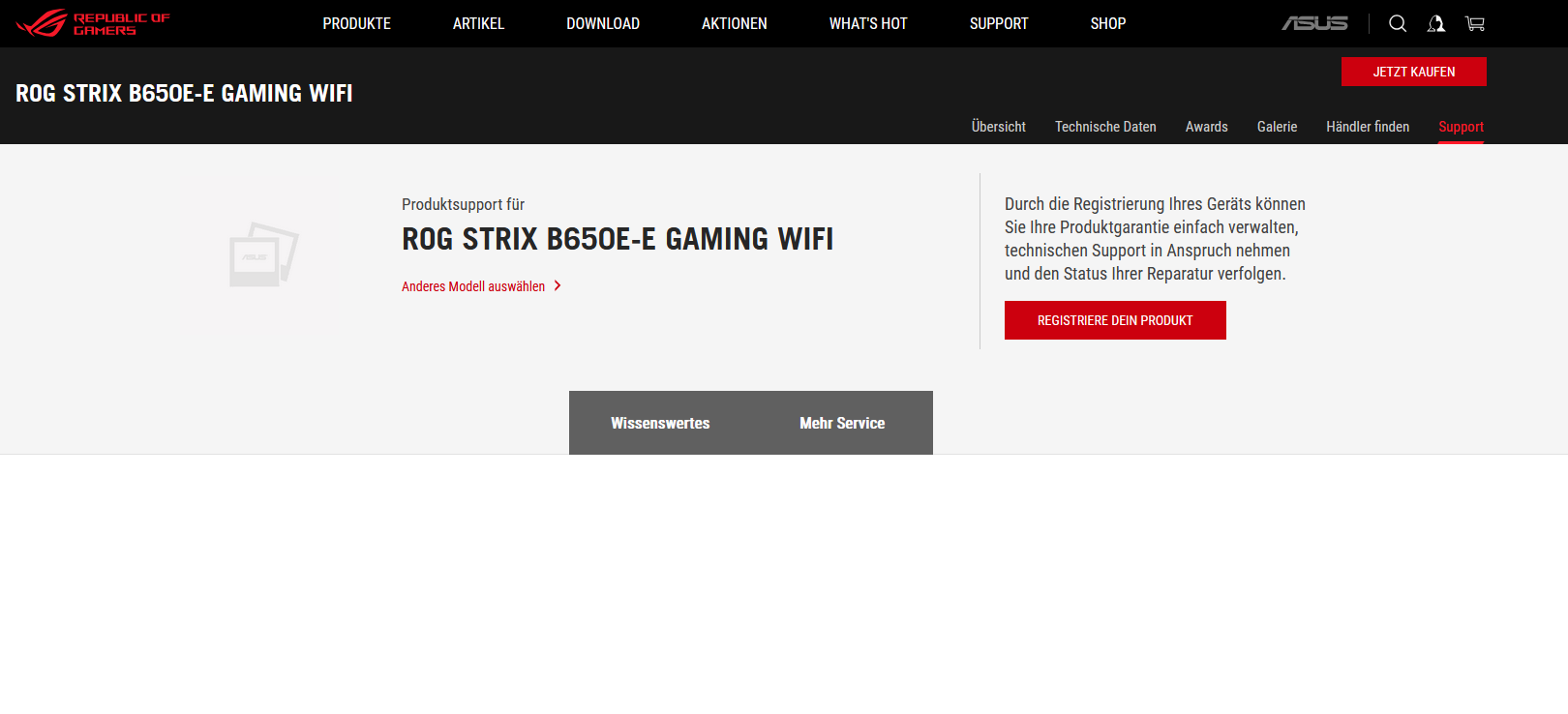Click the Republic of Gamers logo
The image size is (1568, 714).
[93, 23]
